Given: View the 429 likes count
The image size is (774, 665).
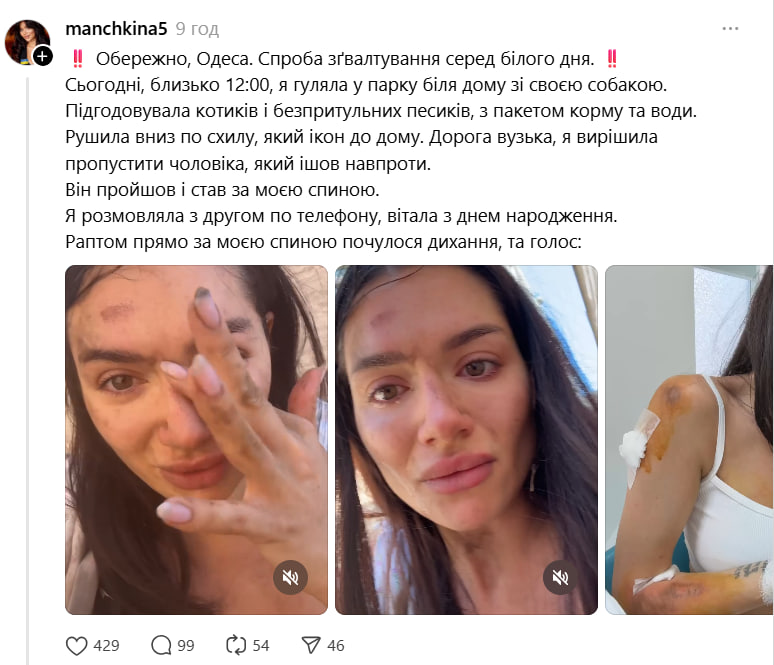Looking at the screenshot, I should [x=107, y=646].
